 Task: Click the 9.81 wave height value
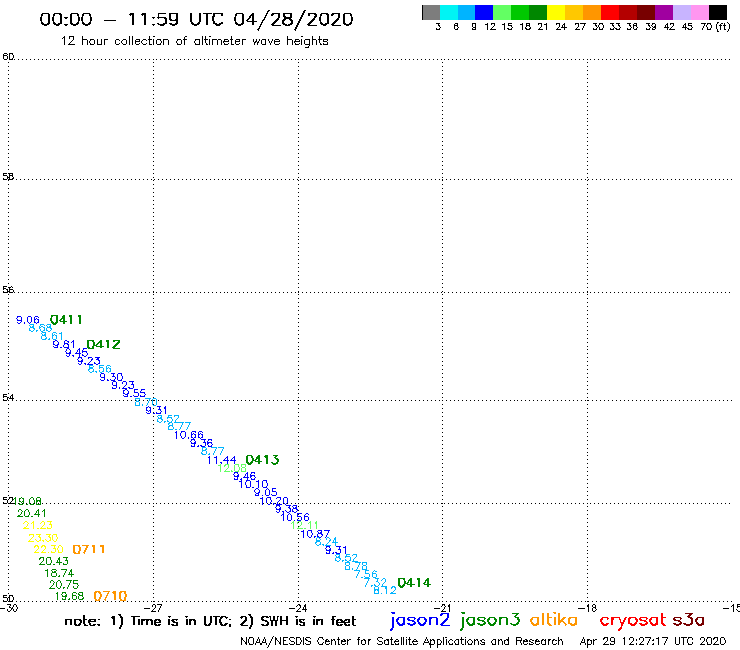(x=64, y=344)
